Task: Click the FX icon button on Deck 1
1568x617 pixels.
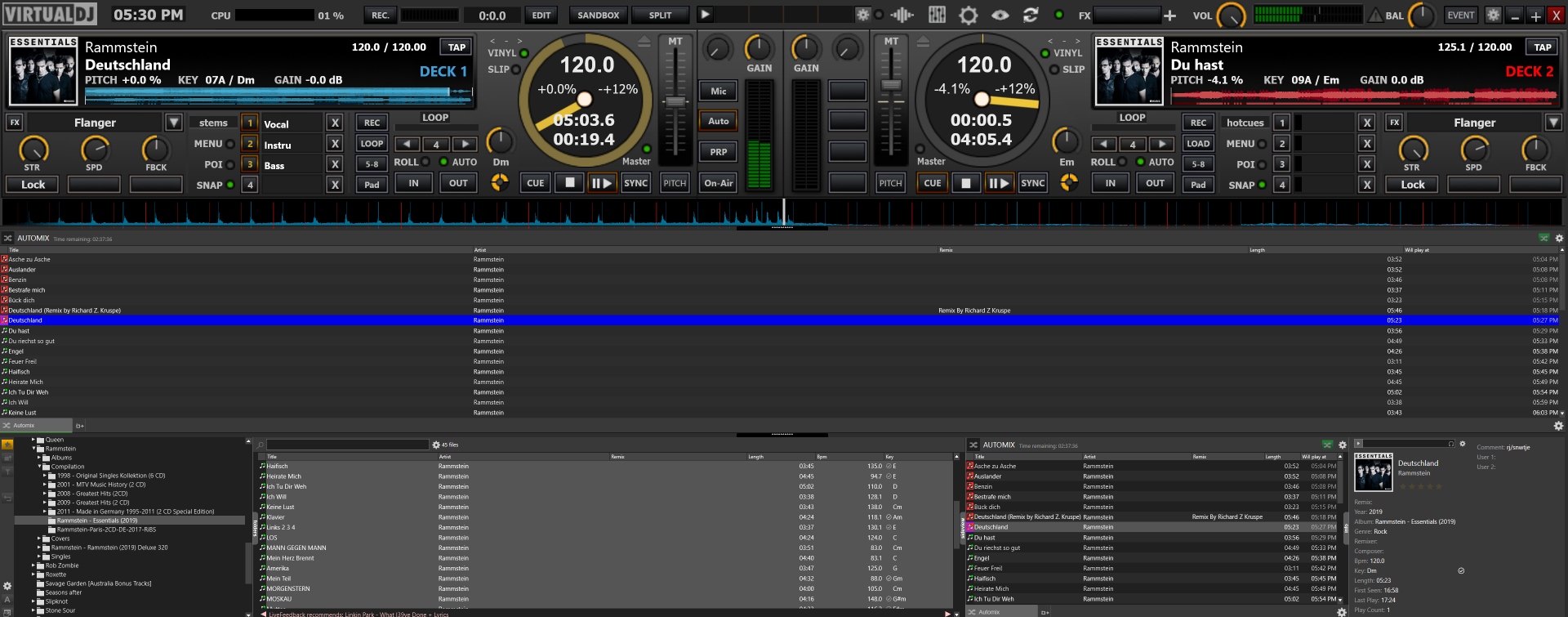Action: pos(15,123)
